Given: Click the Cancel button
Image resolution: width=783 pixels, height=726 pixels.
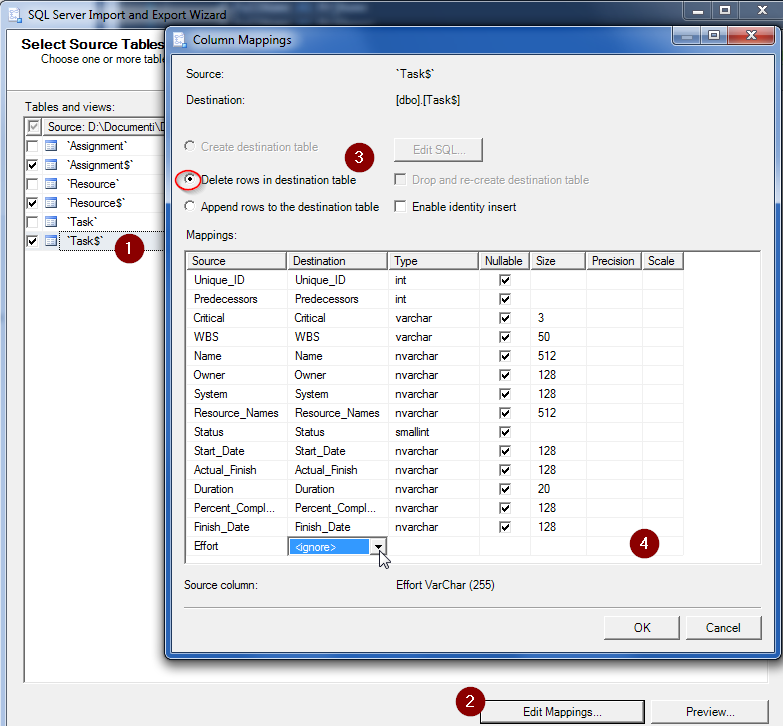Looking at the screenshot, I should point(723,627).
